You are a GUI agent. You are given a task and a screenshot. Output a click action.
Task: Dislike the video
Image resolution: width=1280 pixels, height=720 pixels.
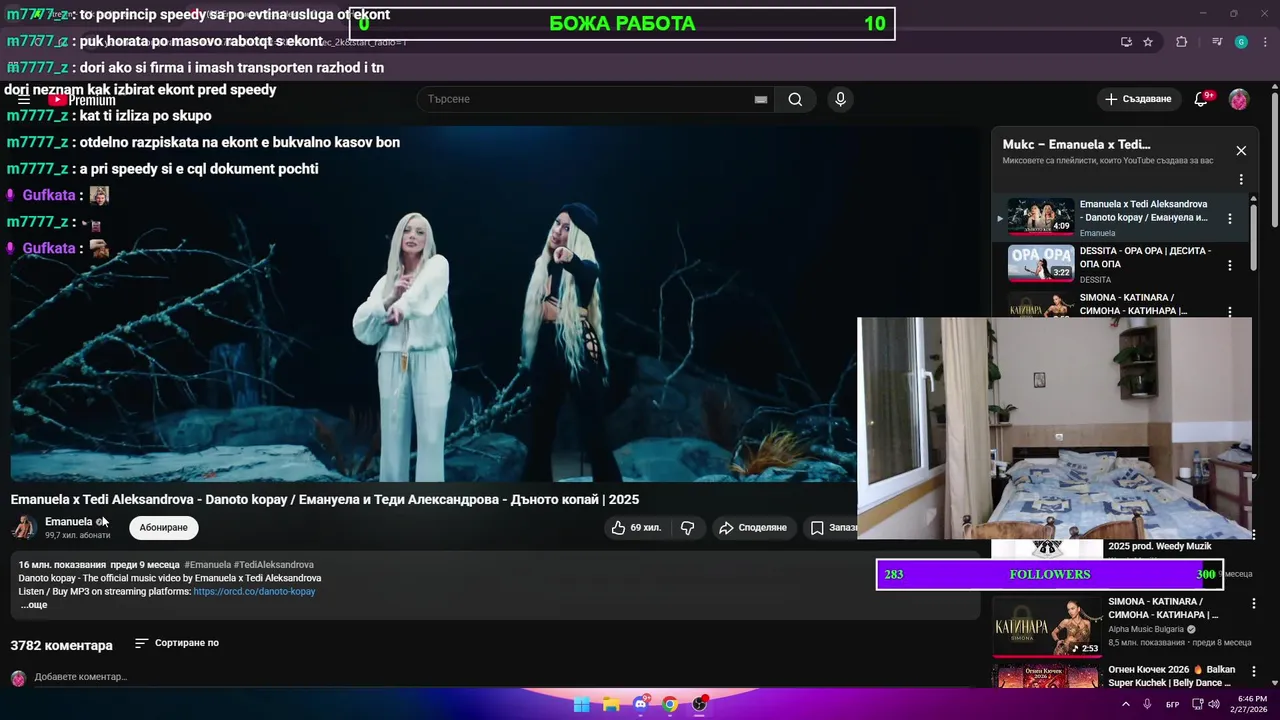click(x=688, y=527)
